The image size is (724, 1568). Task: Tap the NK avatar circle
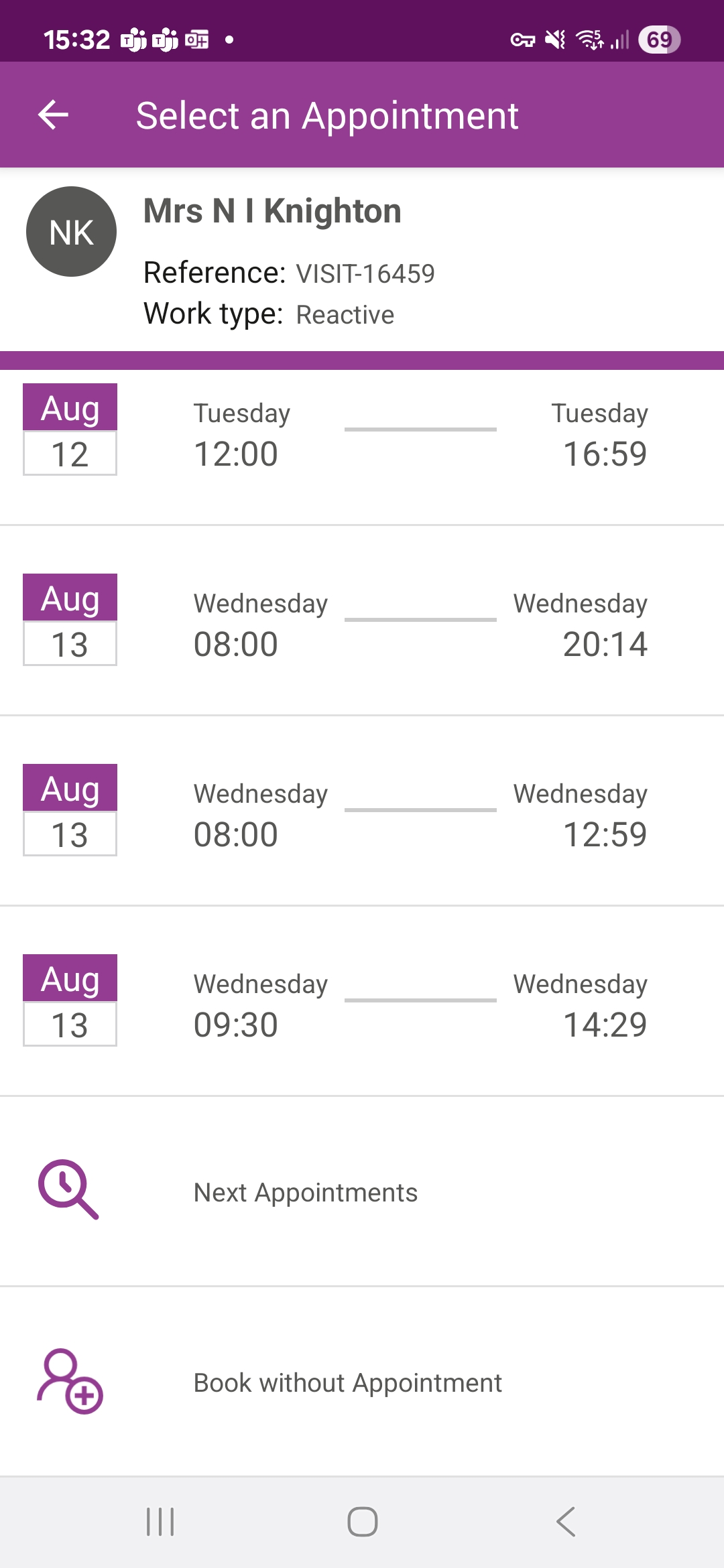(71, 232)
